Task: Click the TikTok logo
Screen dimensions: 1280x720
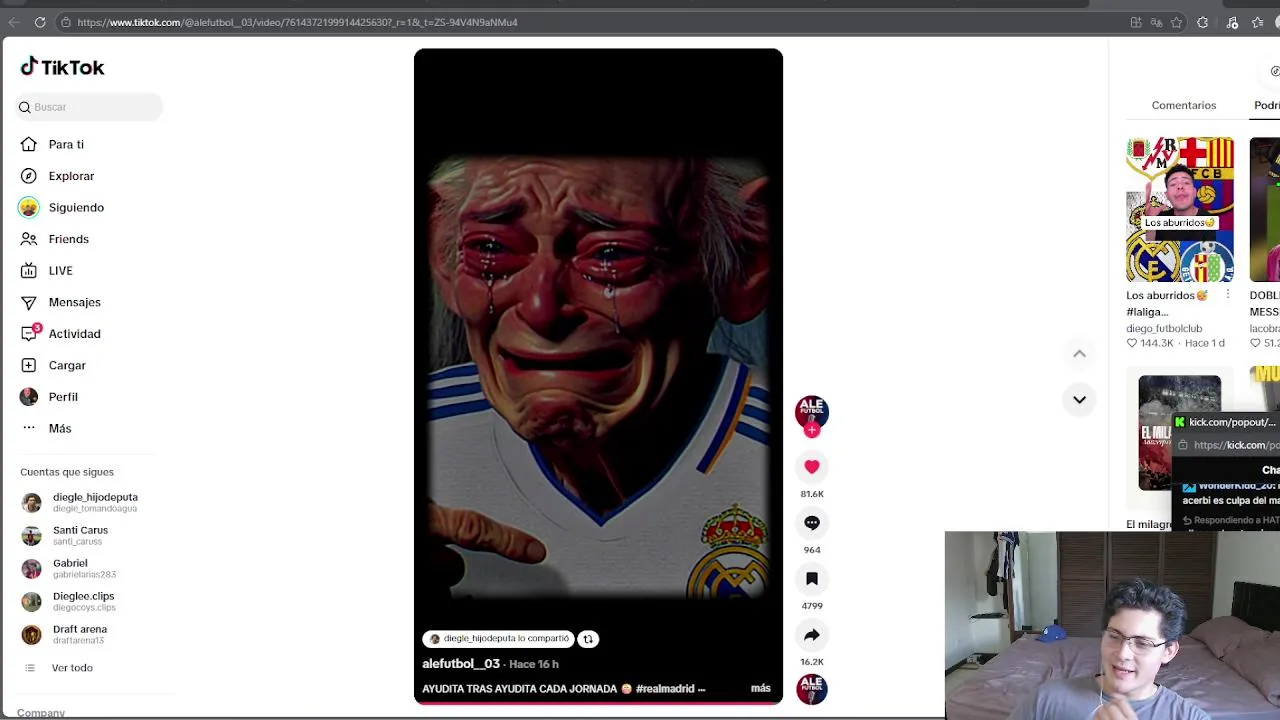Action: click(62, 67)
